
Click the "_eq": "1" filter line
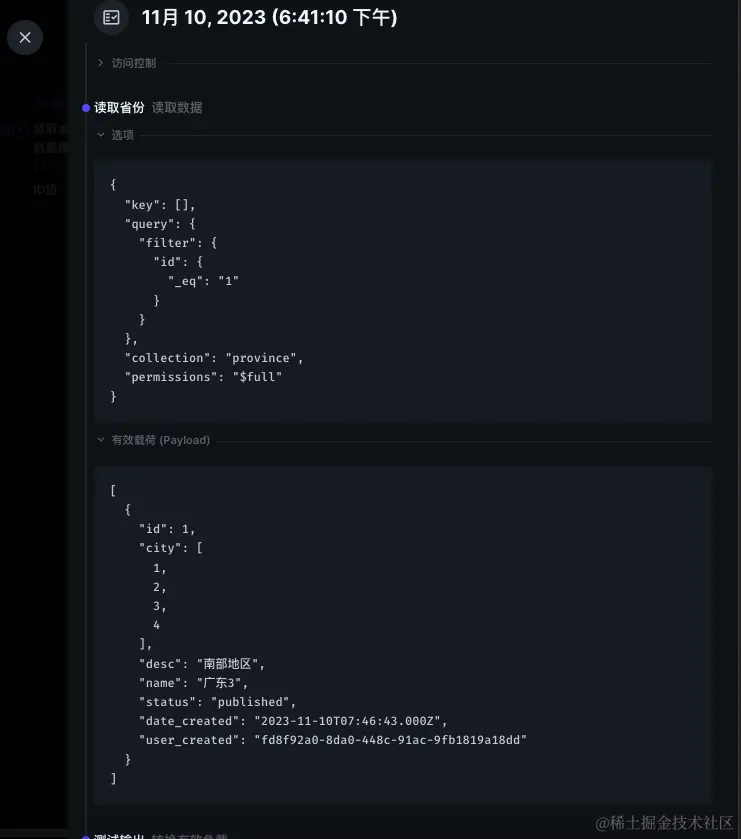click(x=203, y=281)
